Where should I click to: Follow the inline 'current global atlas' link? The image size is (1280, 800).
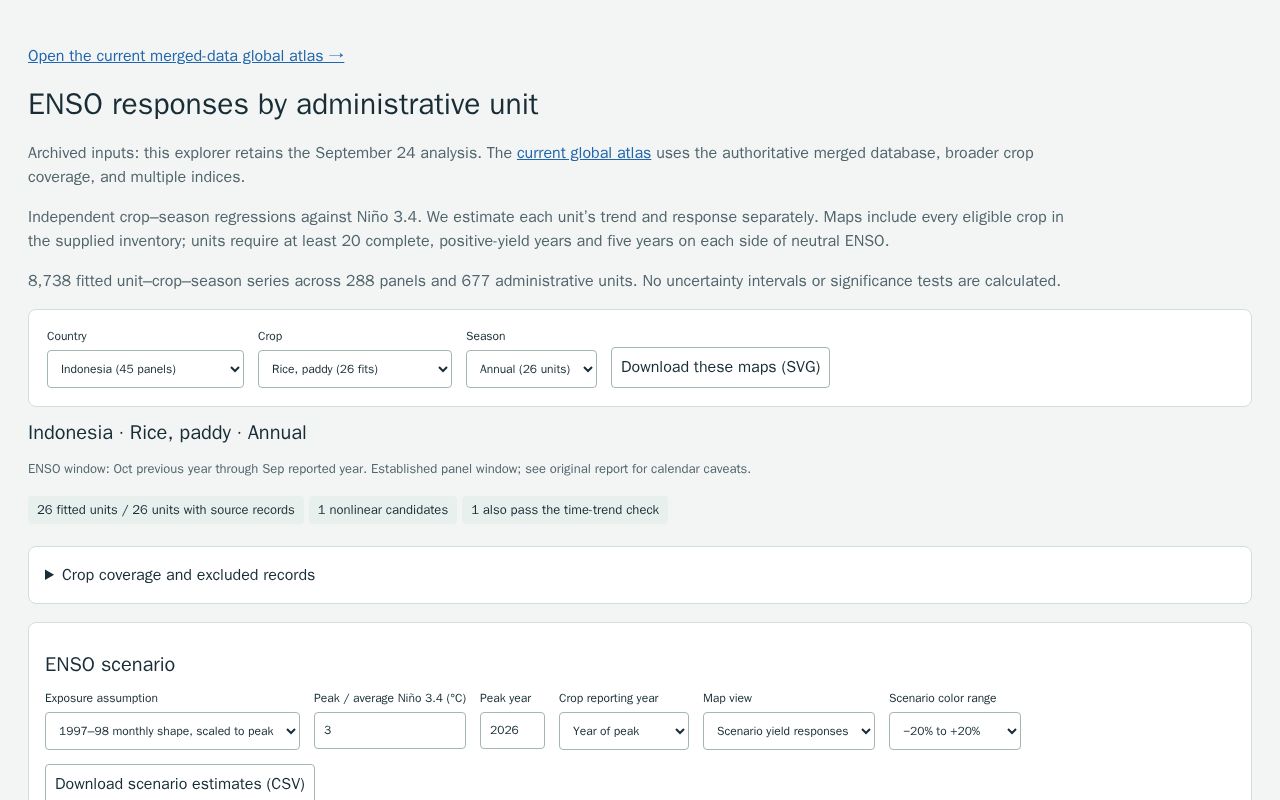click(x=584, y=153)
